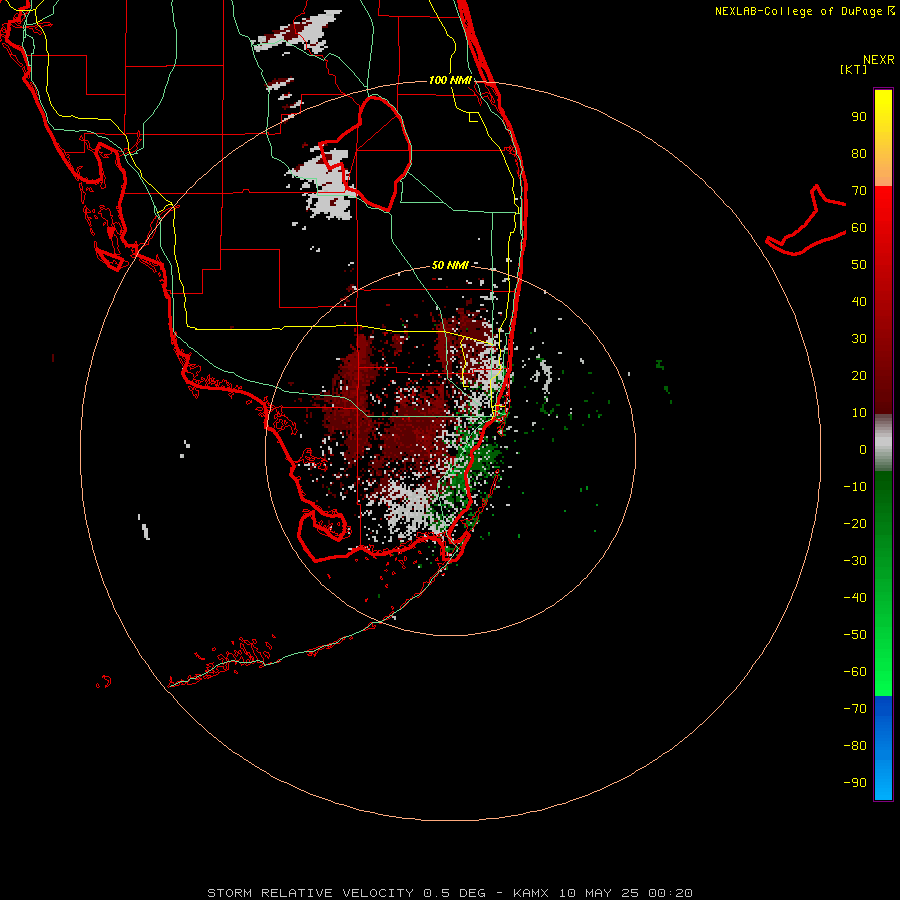Viewport: 900px width, 900px height.
Task: Click the -10 value on the velocity scale
Action: click(855, 487)
